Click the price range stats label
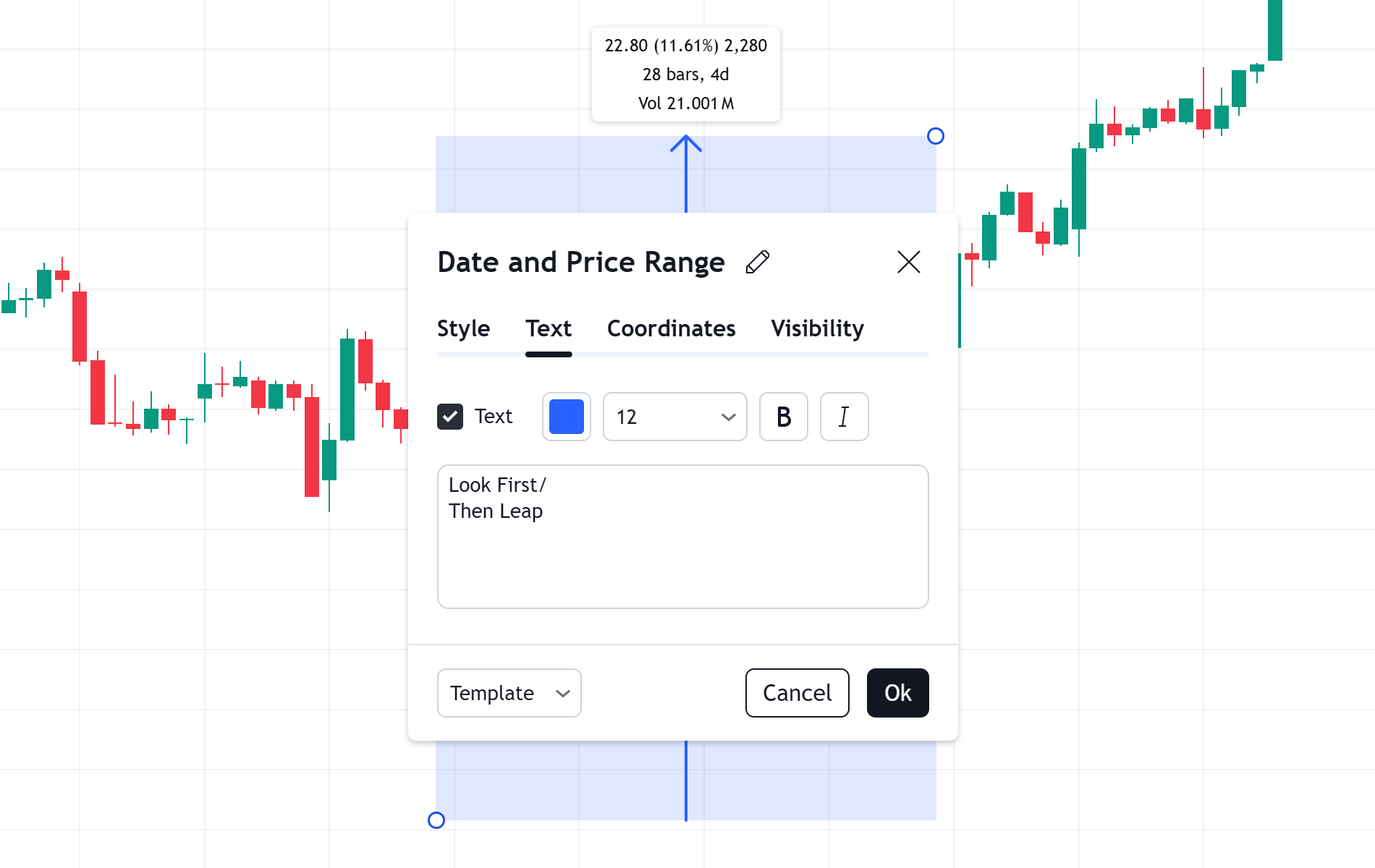This screenshot has height=868, width=1375. pos(686,75)
